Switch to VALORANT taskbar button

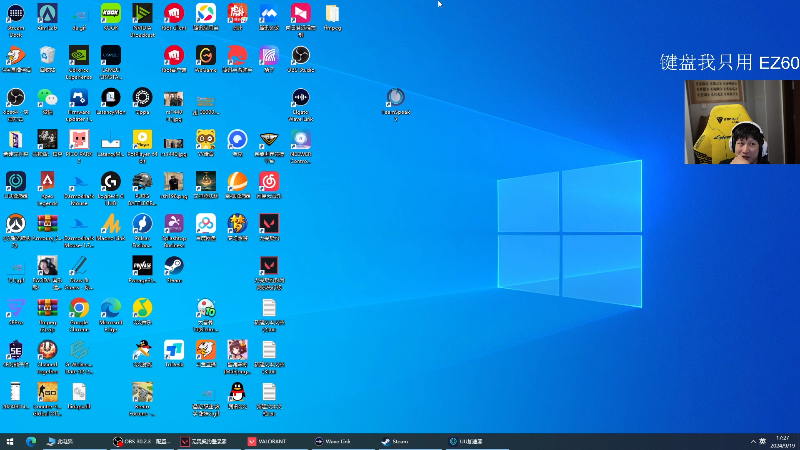click(274, 441)
